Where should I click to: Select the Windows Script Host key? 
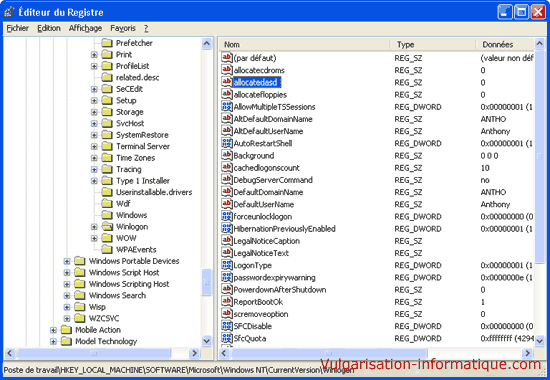coord(124,272)
